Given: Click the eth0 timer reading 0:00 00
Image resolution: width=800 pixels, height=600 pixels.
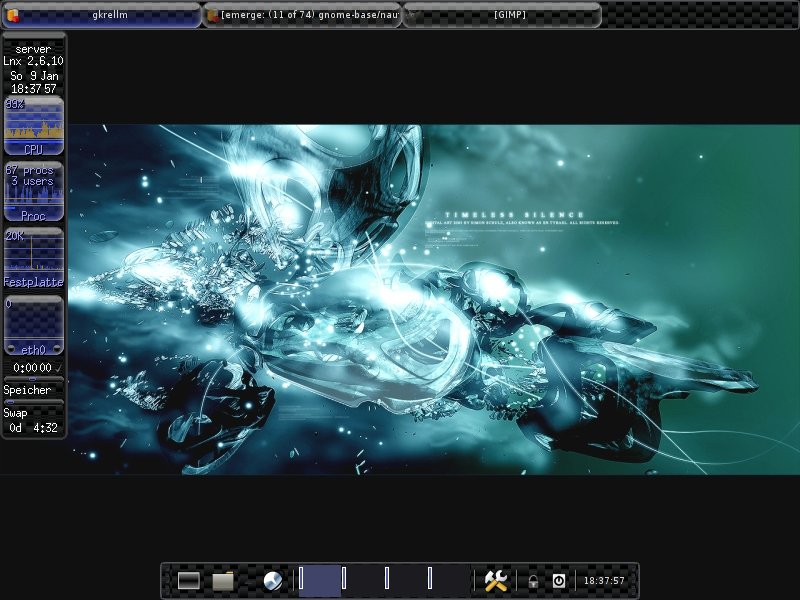Looking at the screenshot, I should click(x=32, y=368).
